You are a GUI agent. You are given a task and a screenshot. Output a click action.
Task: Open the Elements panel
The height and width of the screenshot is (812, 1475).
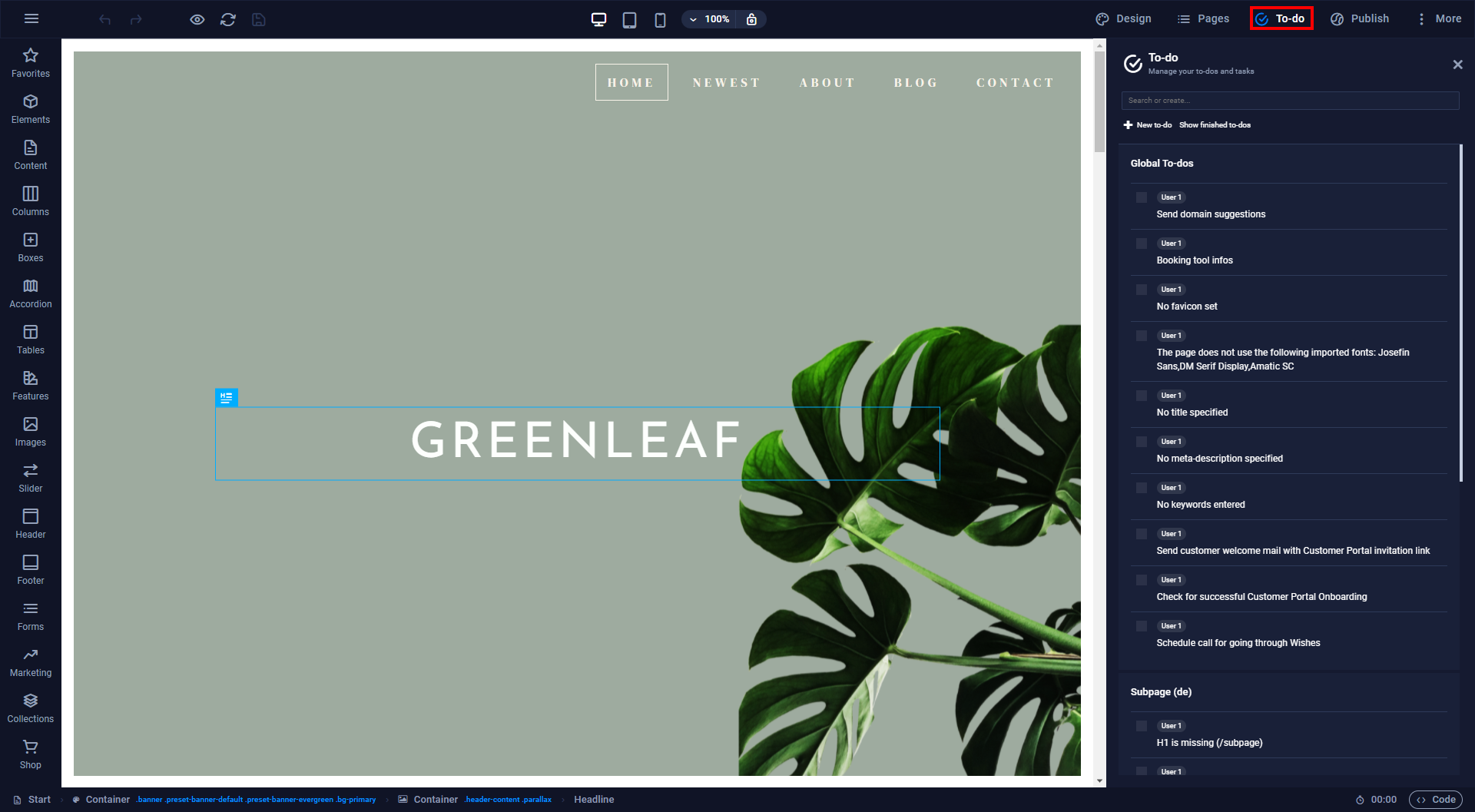[x=31, y=109]
